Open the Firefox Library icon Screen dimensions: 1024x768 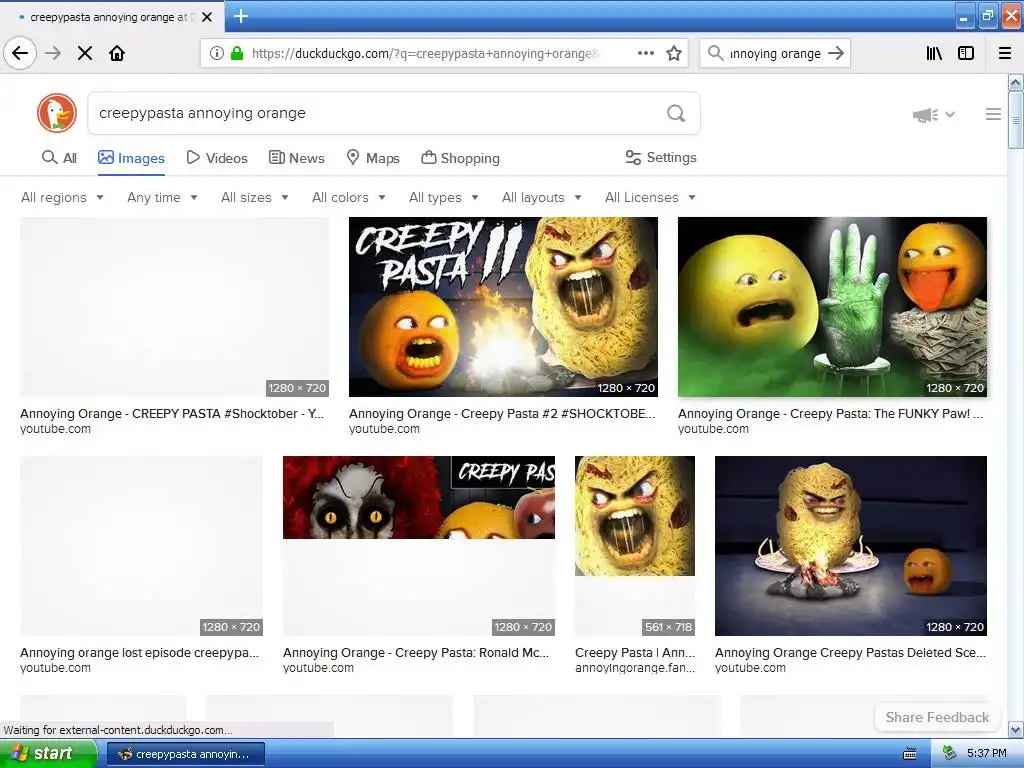[x=934, y=53]
